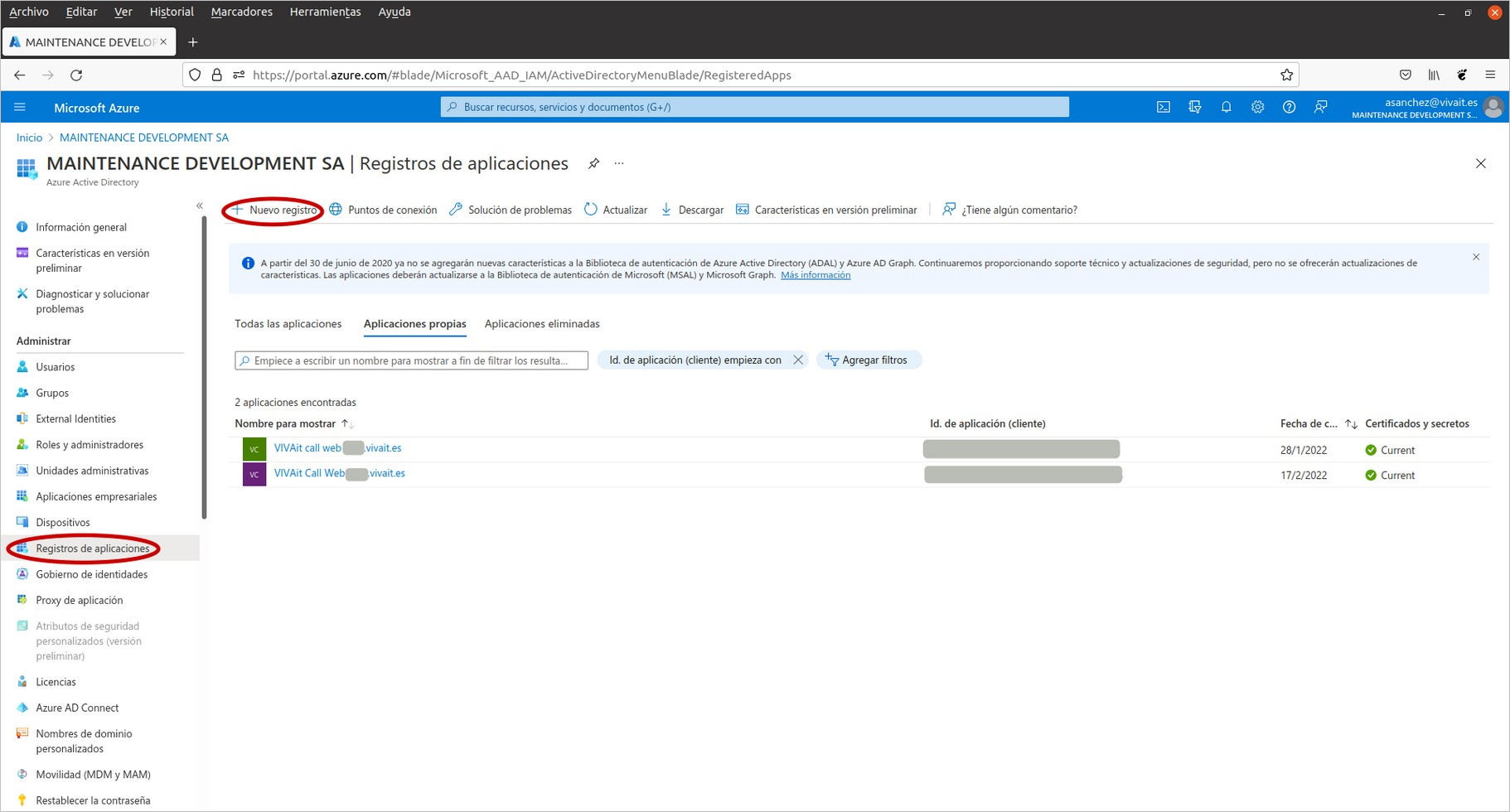Open Características en versión preliminar toolbar item
The width and height of the screenshot is (1510, 812).
[x=826, y=210]
